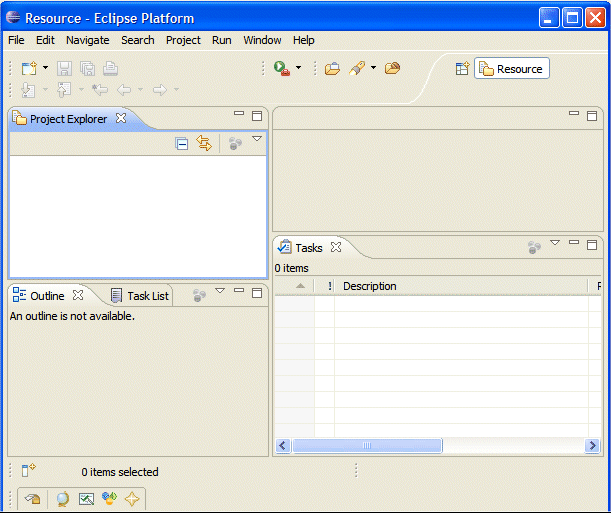The image size is (611, 513).
Task: Click the Forward navigation arrow
Action: pos(160,90)
